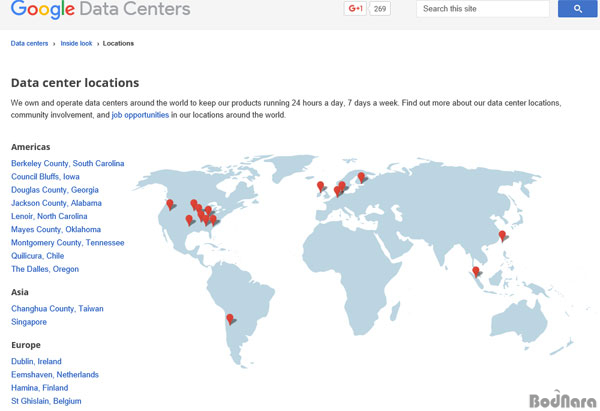The width and height of the screenshot is (600, 411).
Task: Click the Ireland map pin
Action: [321, 187]
